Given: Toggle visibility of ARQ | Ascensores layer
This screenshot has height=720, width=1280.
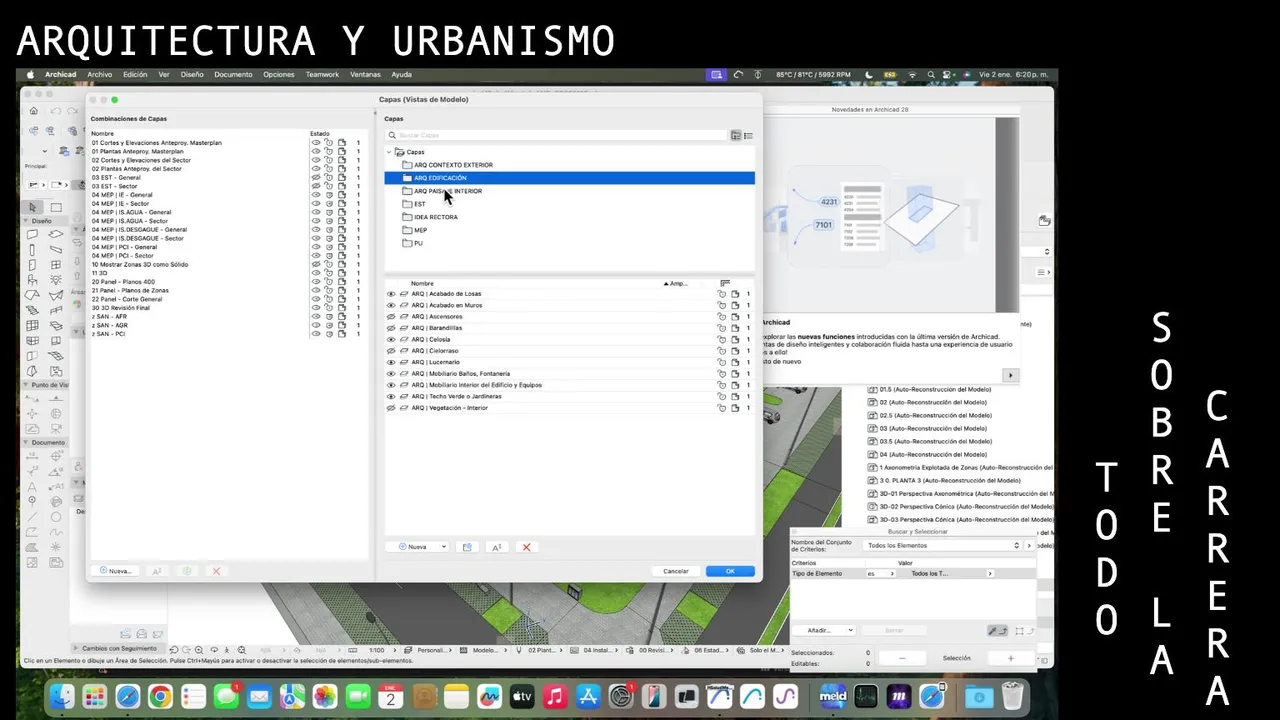Looking at the screenshot, I should (391, 317).
